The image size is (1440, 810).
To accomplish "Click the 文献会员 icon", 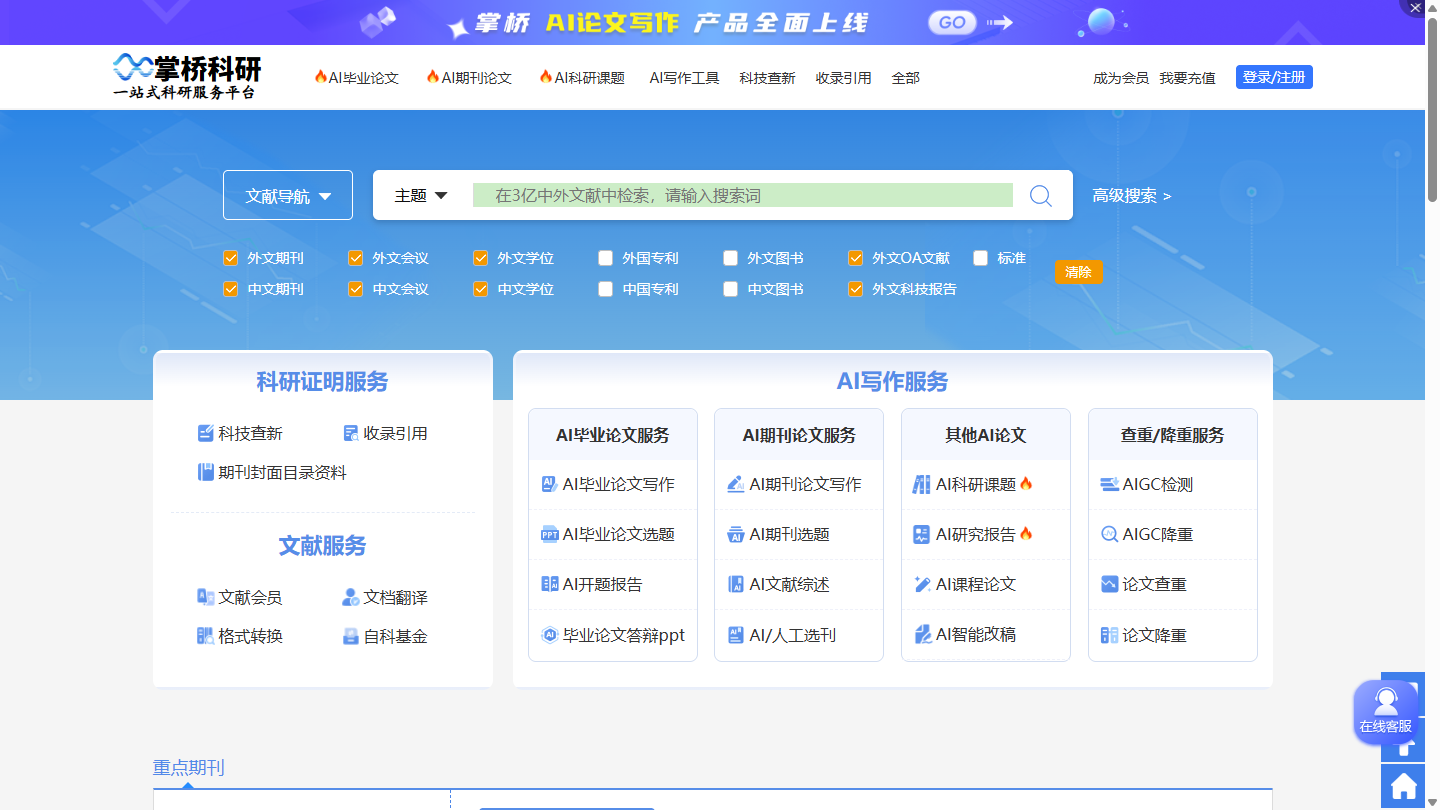I will [x=206, y=597].
